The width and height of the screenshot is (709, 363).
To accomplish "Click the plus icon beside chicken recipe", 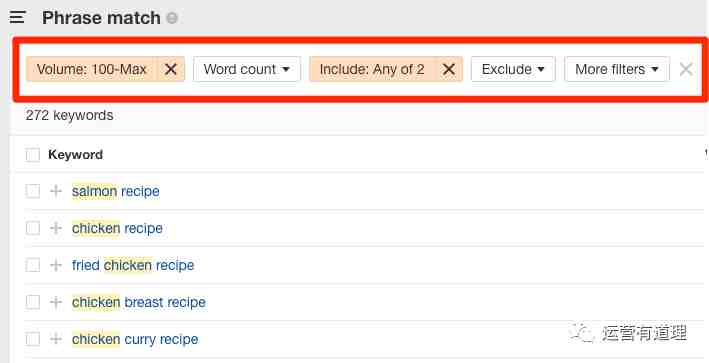I will click(x=56, y=228).
